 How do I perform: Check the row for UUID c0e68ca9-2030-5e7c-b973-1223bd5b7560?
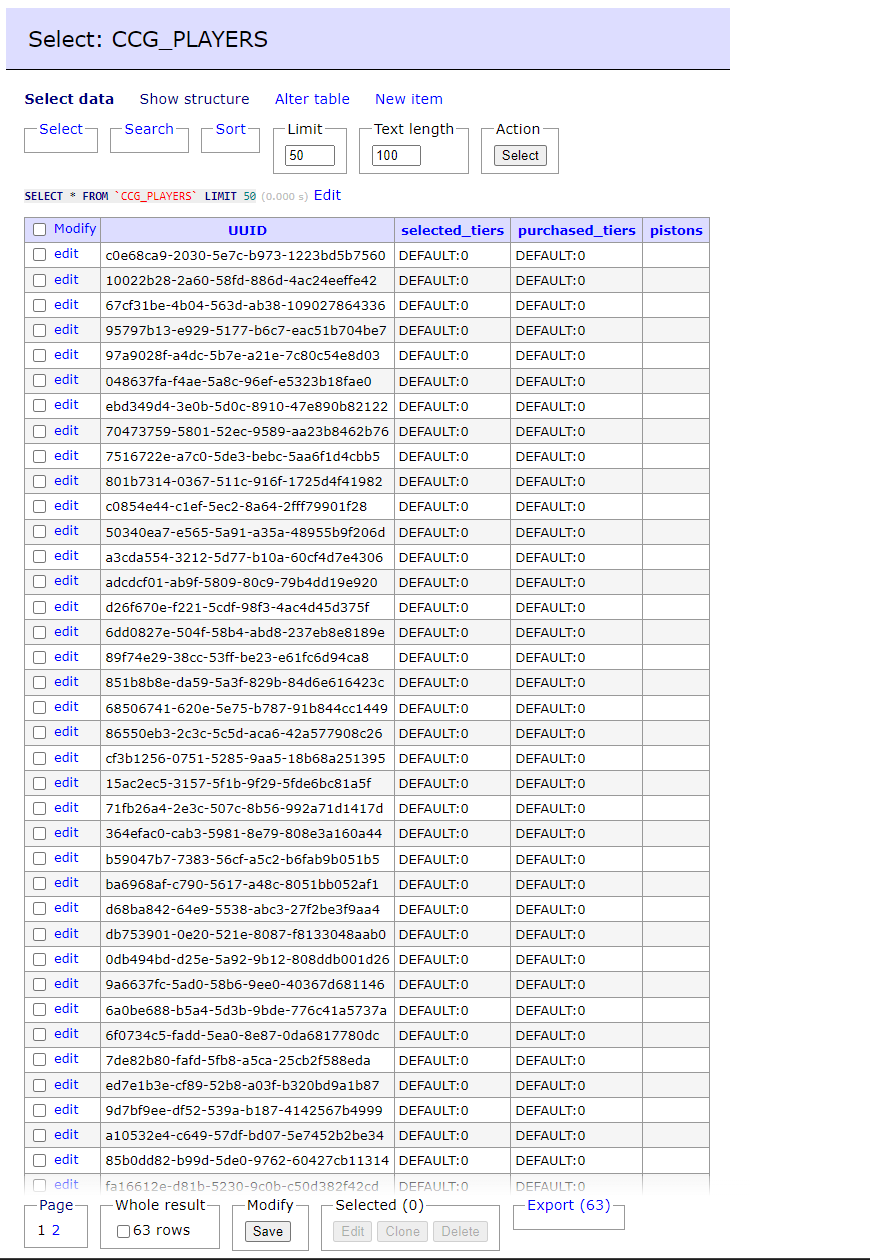tap(40, 255)
